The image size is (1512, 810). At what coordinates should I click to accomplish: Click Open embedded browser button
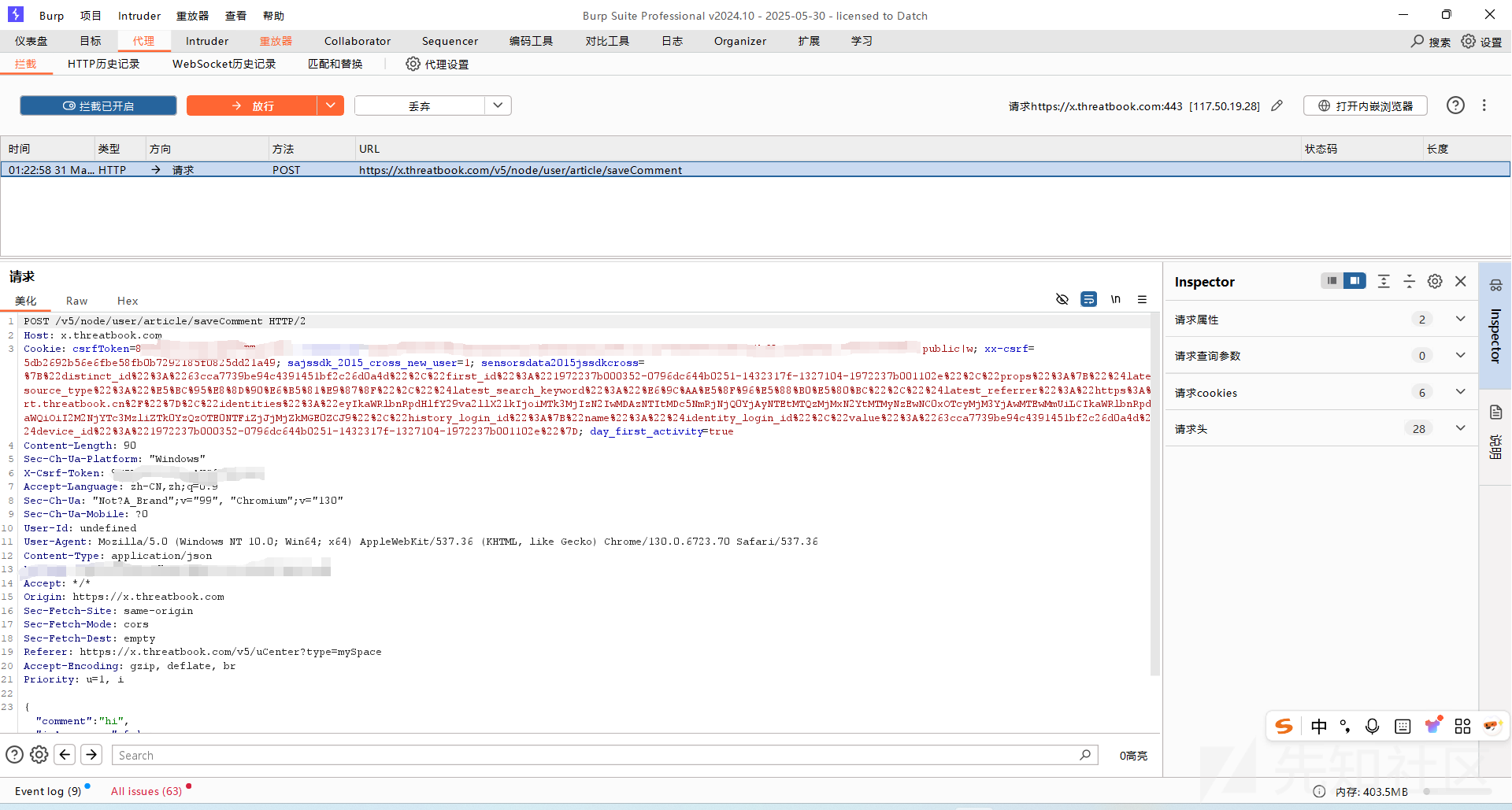click(1366, 105)
